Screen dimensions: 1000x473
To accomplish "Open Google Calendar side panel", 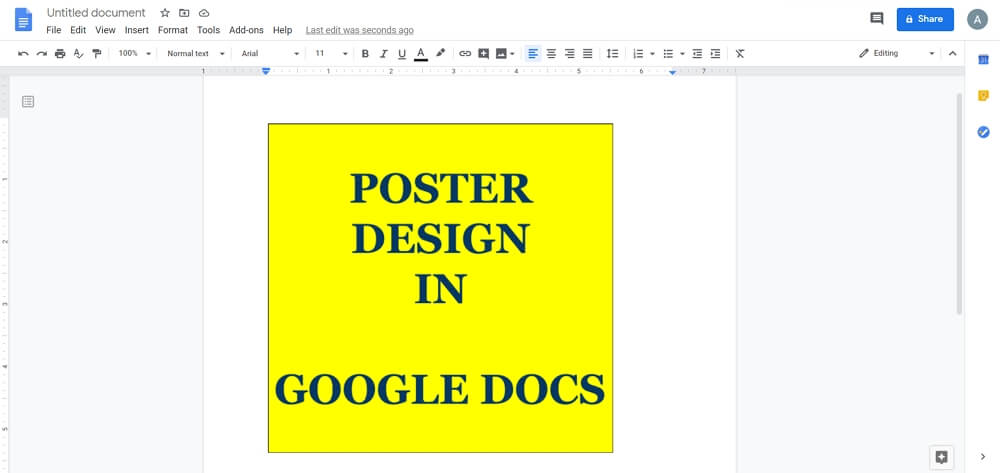I will [x=983, y=59].
